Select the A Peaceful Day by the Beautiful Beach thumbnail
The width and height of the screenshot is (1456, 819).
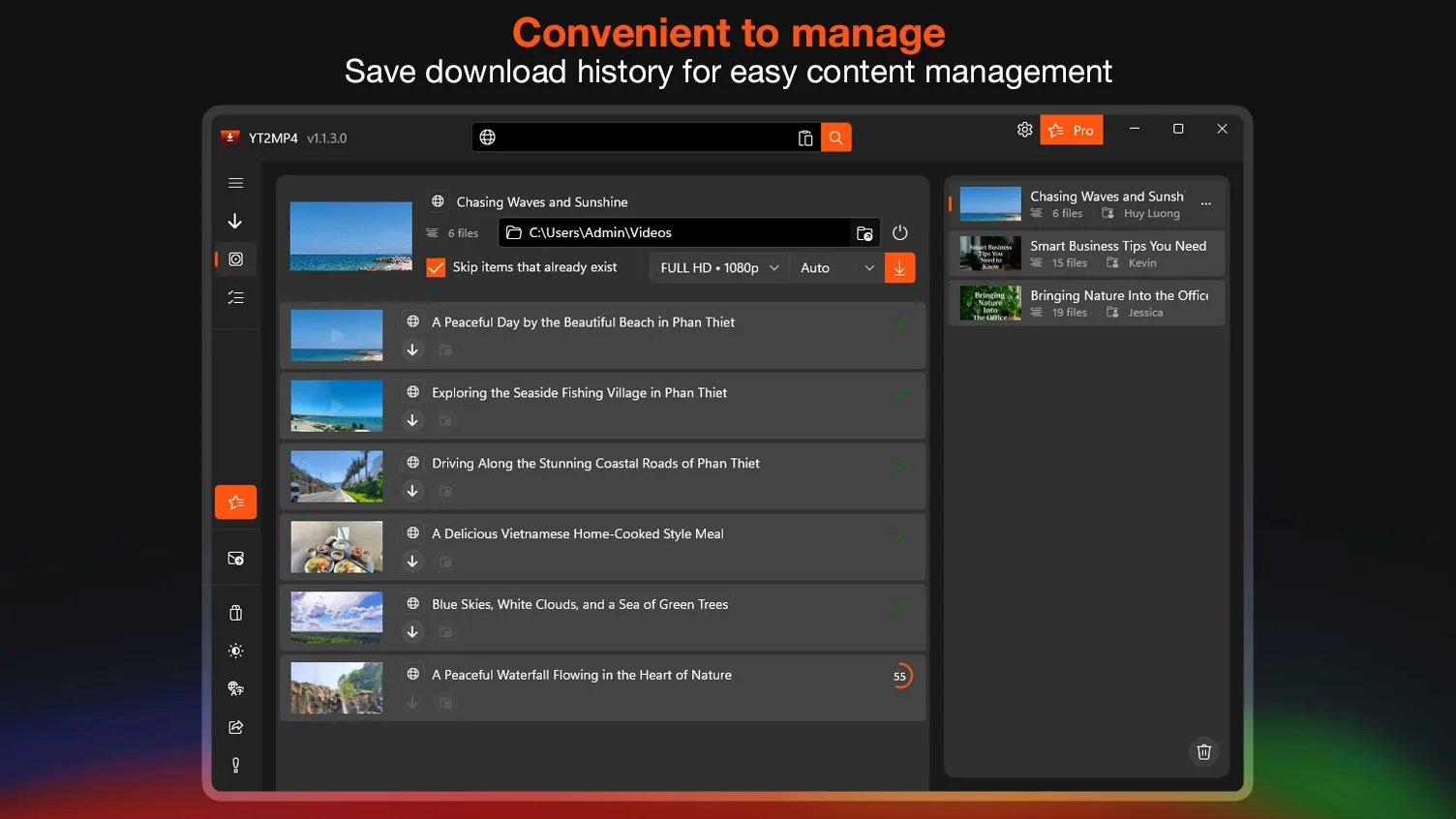(337, 335)
